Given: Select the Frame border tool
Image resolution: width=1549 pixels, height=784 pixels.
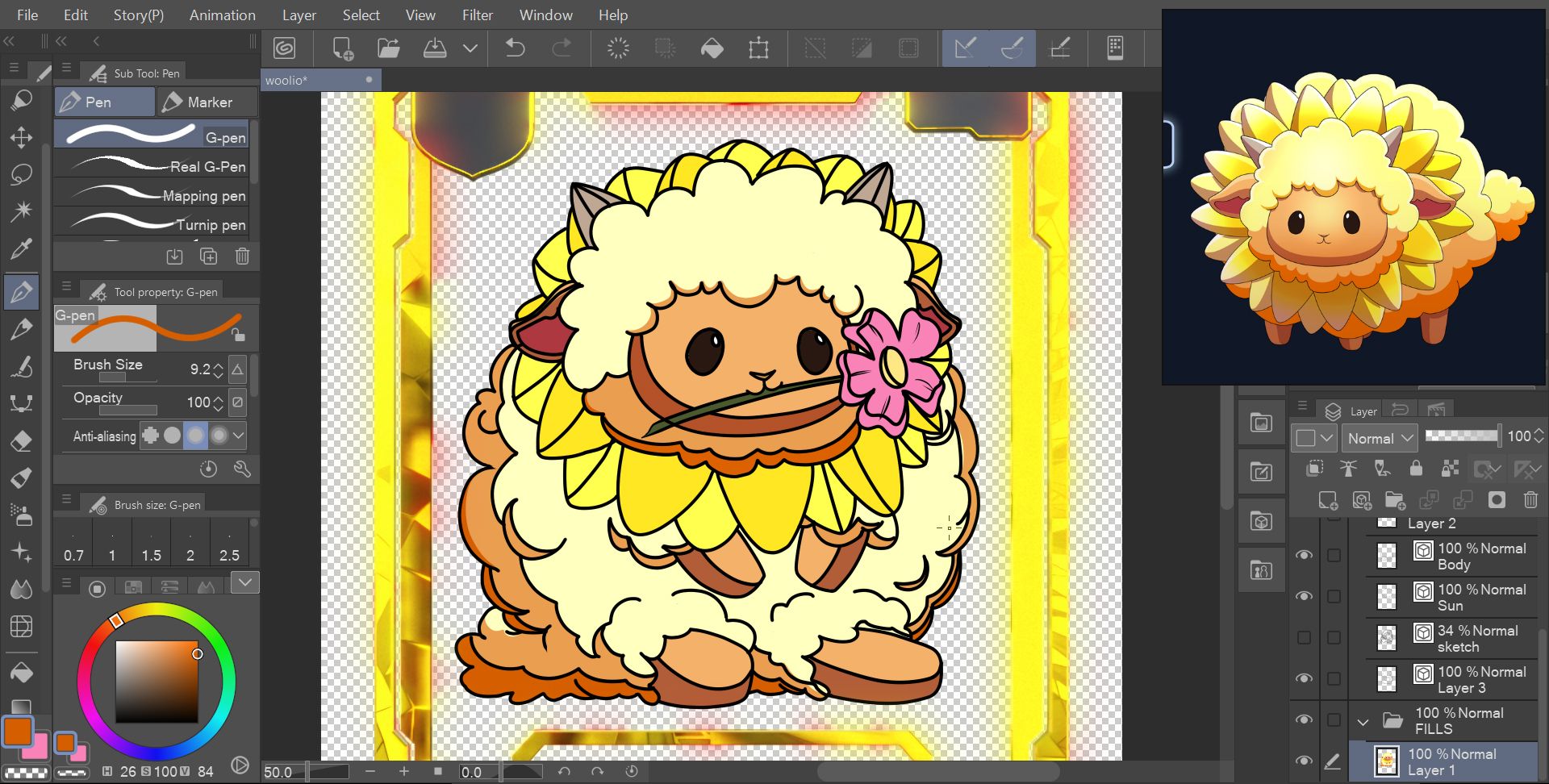Looking at the screenshot, I should (x=22, y=626).
